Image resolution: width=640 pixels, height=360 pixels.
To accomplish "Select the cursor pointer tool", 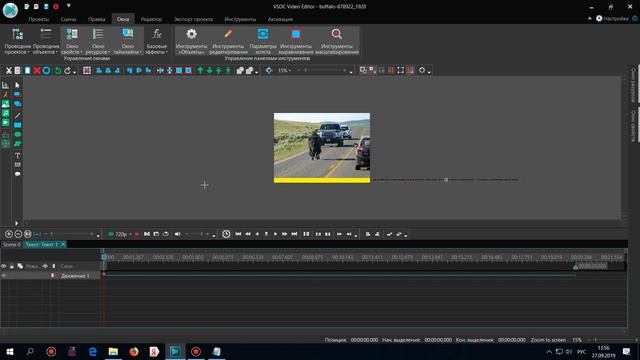I will point(17,85).
